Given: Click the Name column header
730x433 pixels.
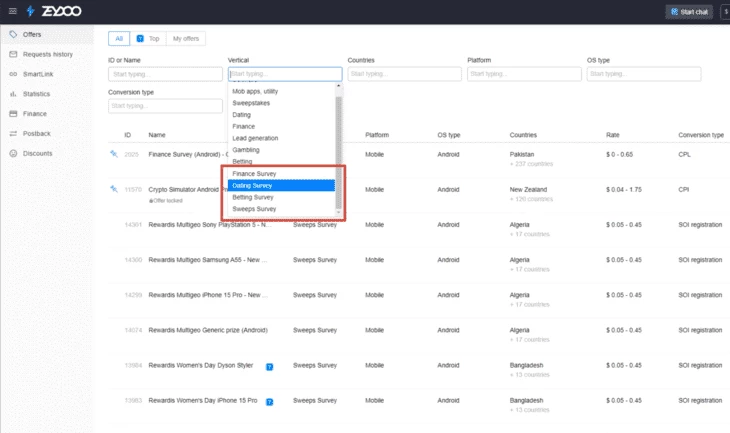Looking at the screenshot, I should (157, 135).
